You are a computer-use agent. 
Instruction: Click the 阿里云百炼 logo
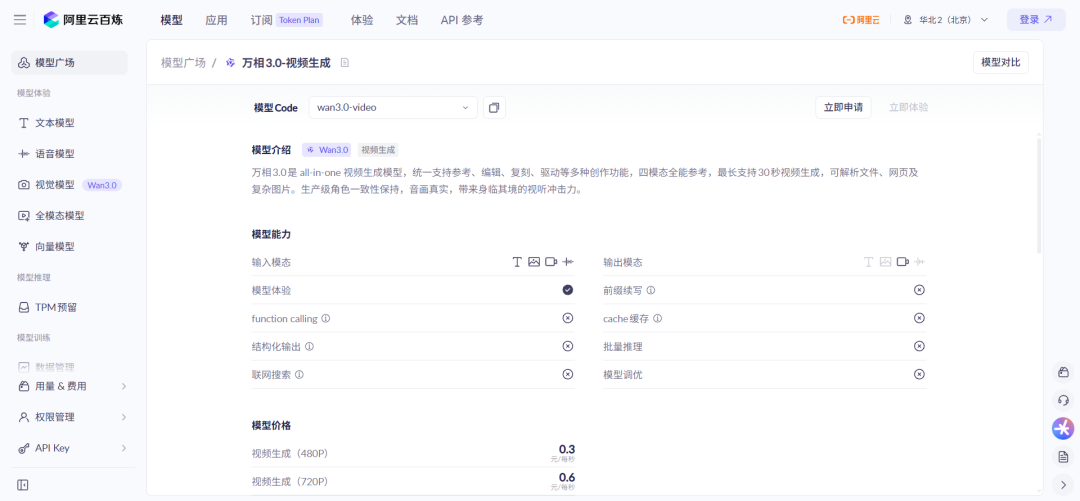(83, 20)
